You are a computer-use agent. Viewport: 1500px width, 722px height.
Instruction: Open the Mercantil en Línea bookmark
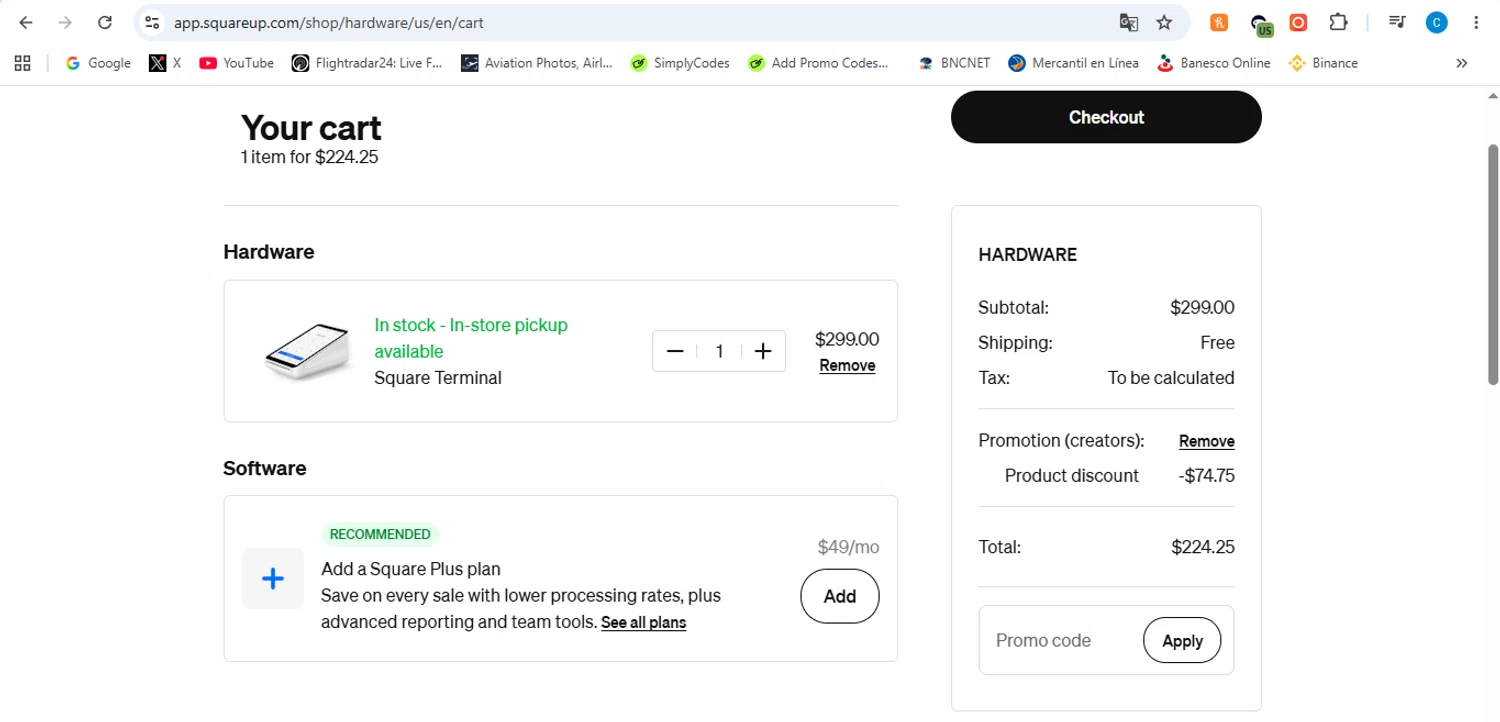click(x=1073, y=63)
